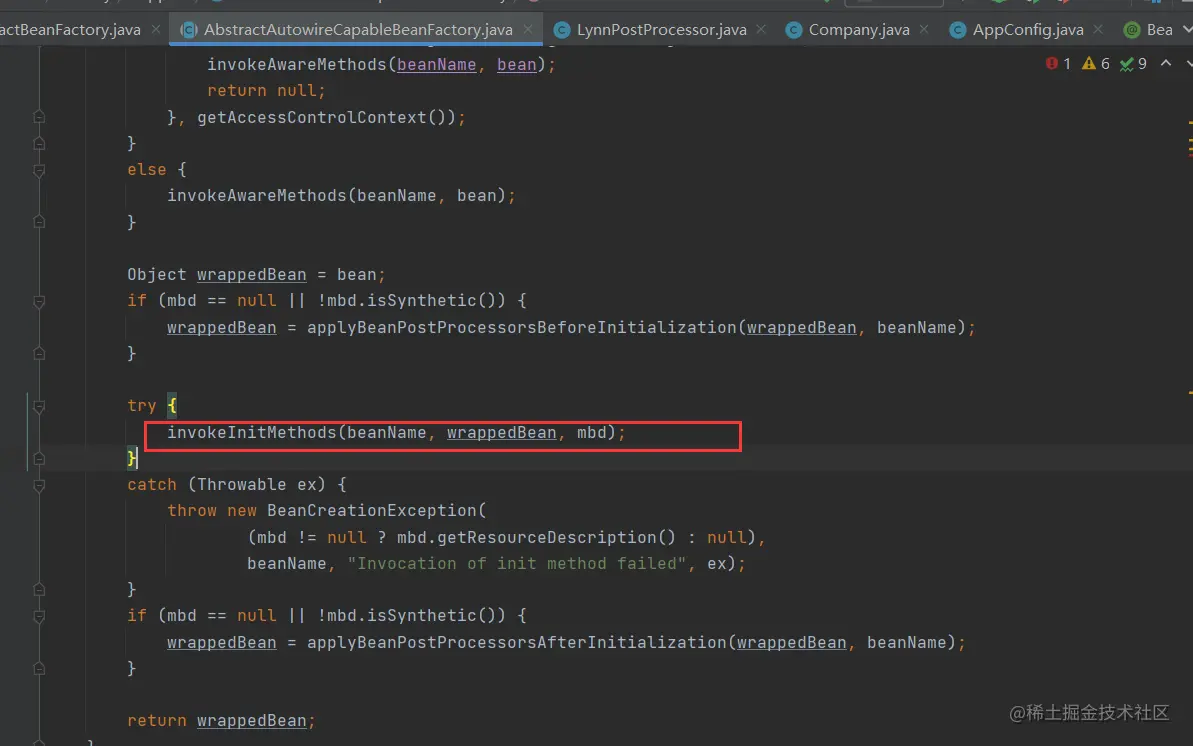1193x746 pixels.
Task: Click BeanCreationException constructor name
Action: click(371, 511)
